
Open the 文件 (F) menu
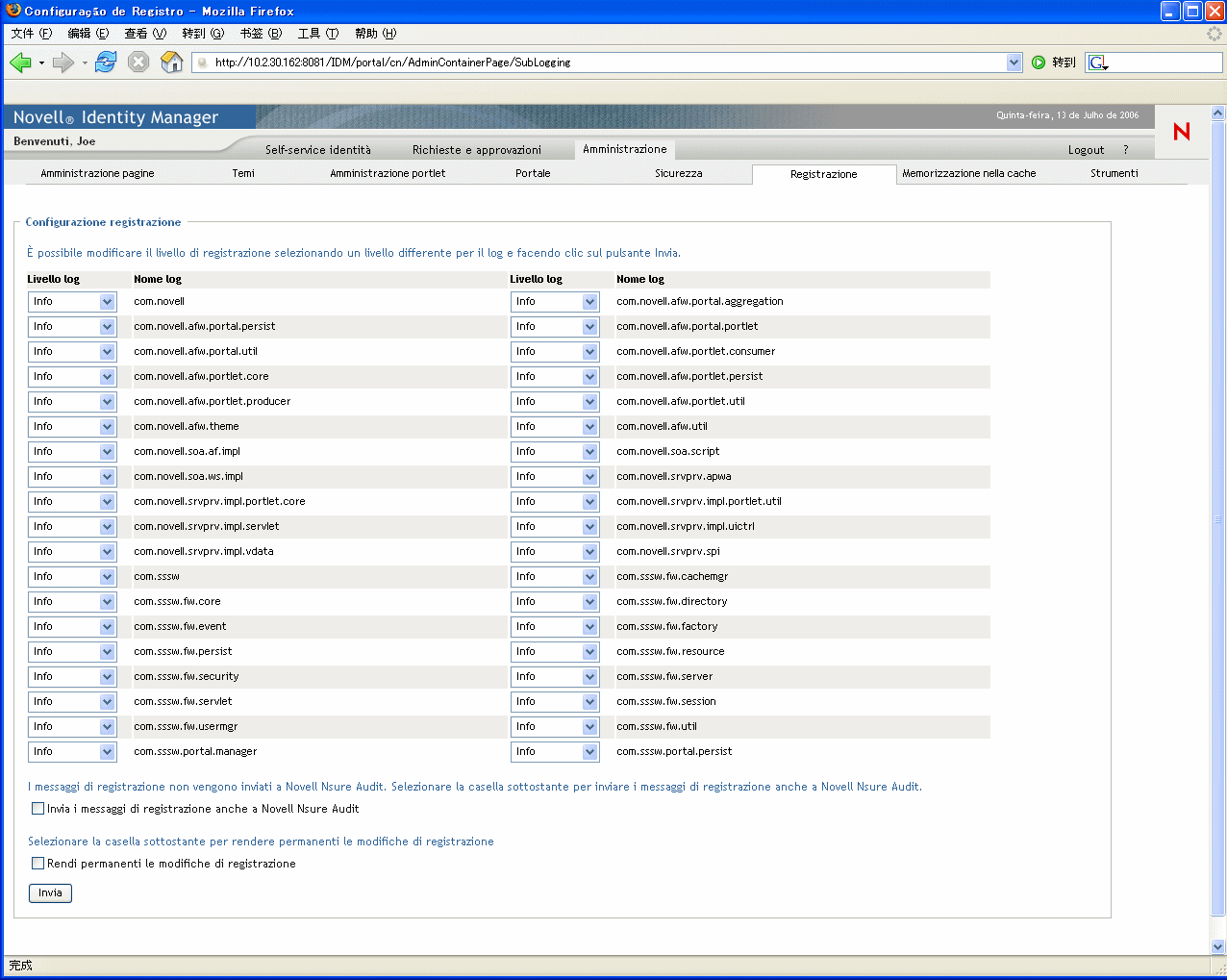(31, 34)
